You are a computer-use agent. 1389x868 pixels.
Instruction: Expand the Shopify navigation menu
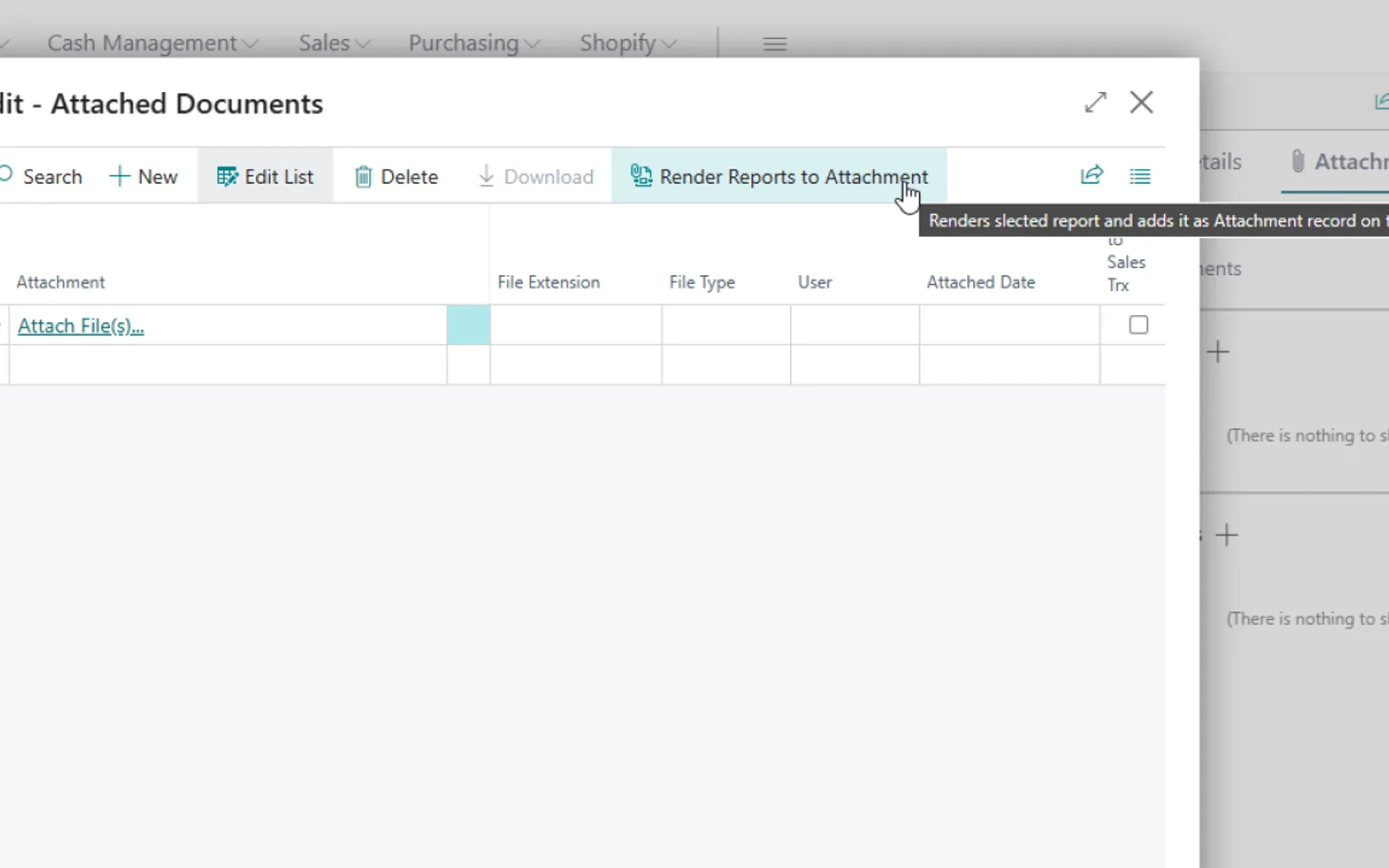[x=628, y=43]
